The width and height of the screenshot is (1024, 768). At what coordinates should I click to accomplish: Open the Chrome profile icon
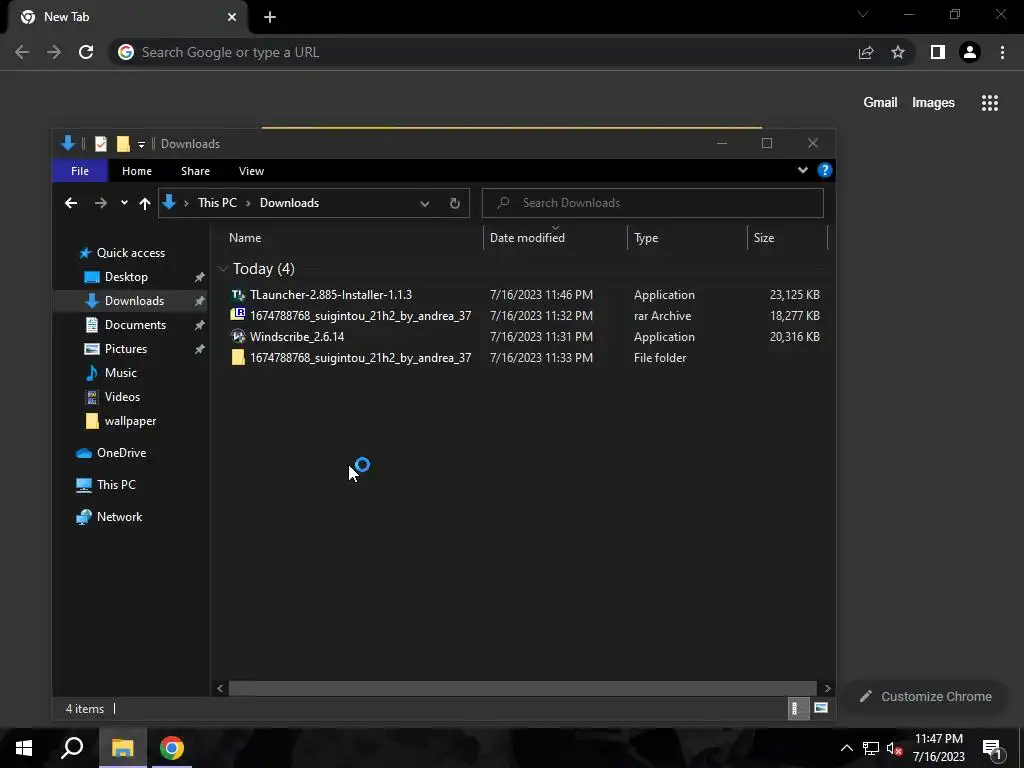pos(970,52)
